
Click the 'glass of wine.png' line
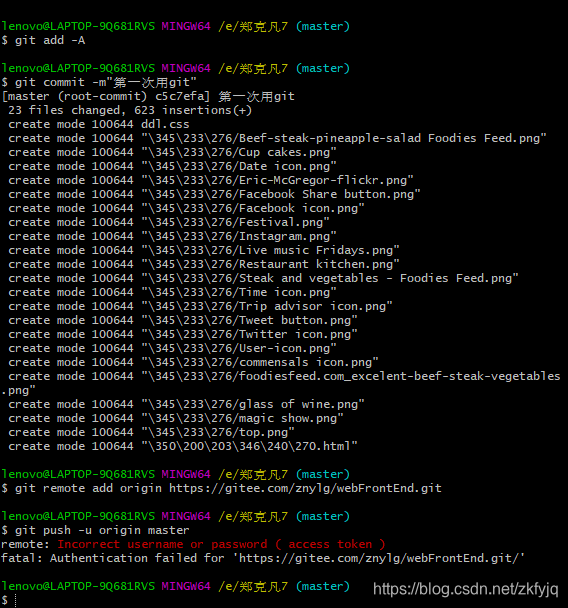coord(186,403)
